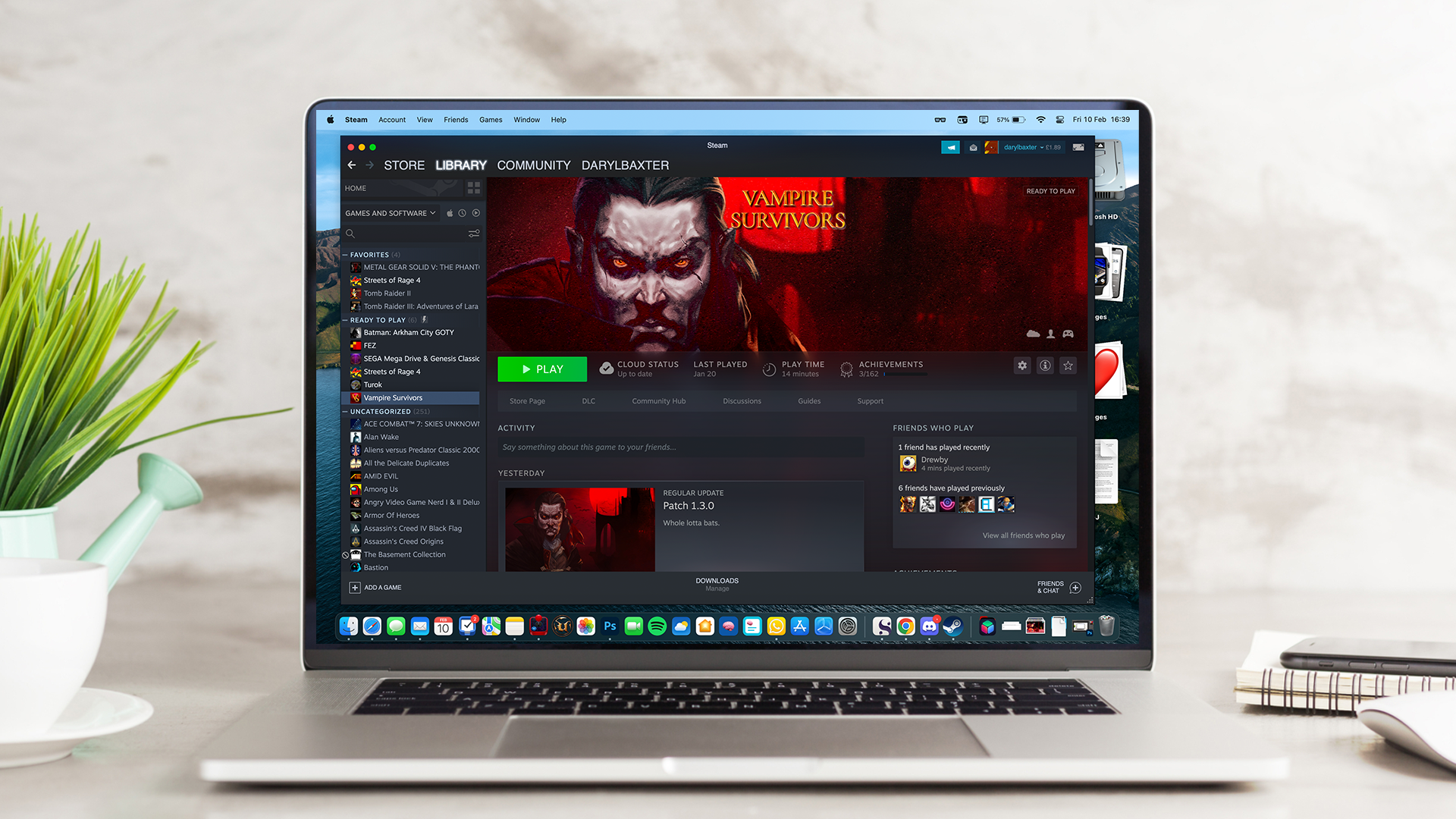Select the Community Hub tab
Screen dimensions: 1456x819
(x=660, y=401)
